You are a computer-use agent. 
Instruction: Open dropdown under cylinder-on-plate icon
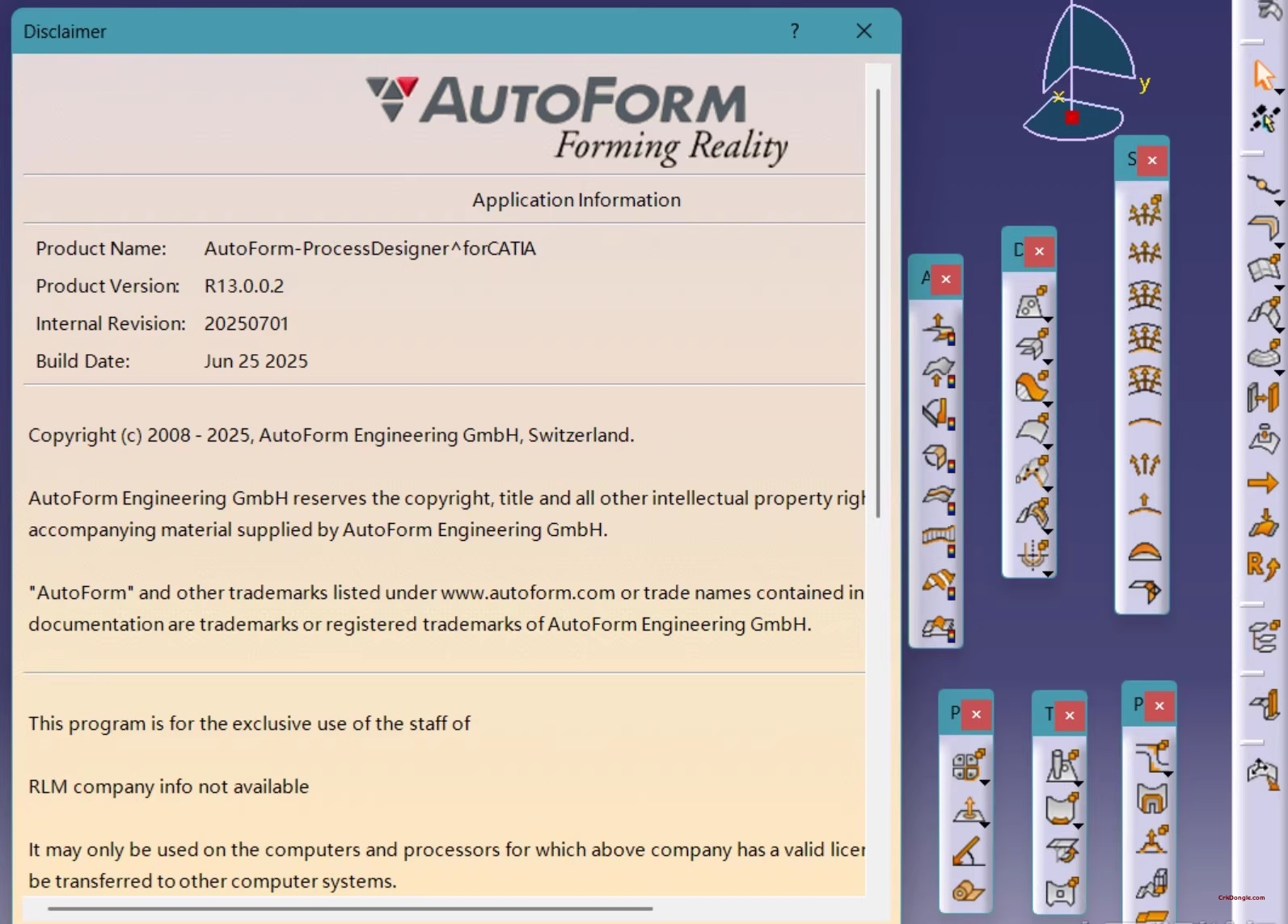pyautogui.click(x=1079, y=784)
